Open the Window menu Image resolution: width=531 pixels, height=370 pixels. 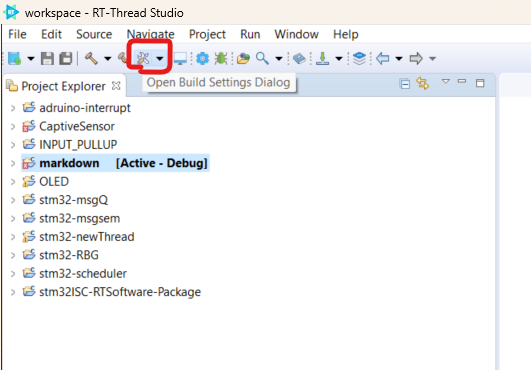pos(296,34)
